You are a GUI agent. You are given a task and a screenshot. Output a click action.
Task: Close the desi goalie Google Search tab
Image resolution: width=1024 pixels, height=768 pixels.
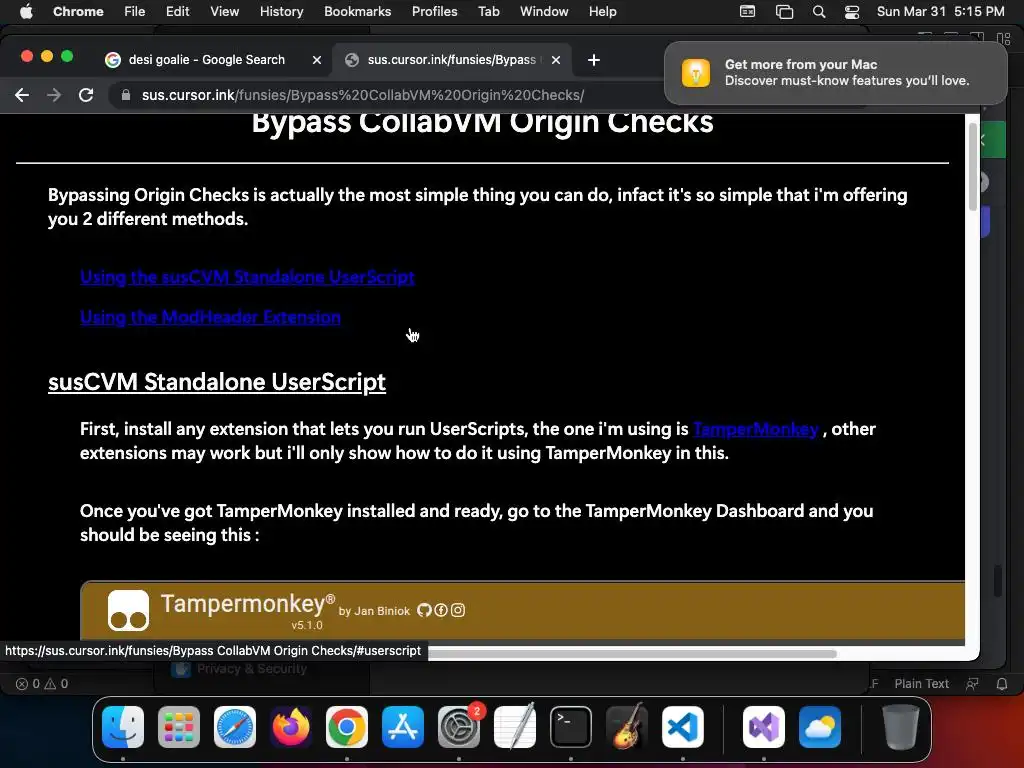317,60
